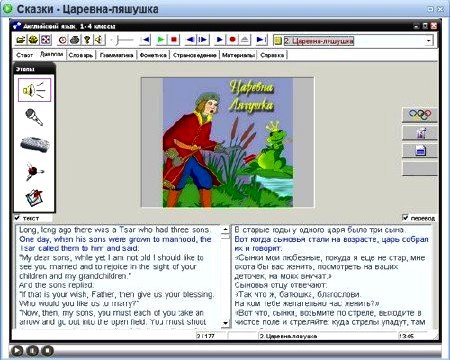The image size is (450, 360).
Task: Select the dart arrow stage icon
Action: [x=34, y=171]
